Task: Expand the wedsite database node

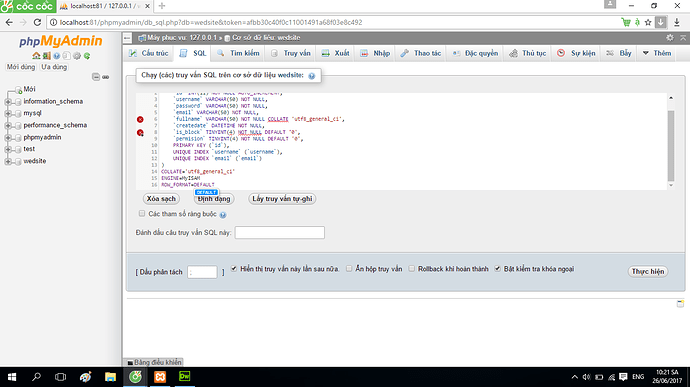Action: pos(8,161)
